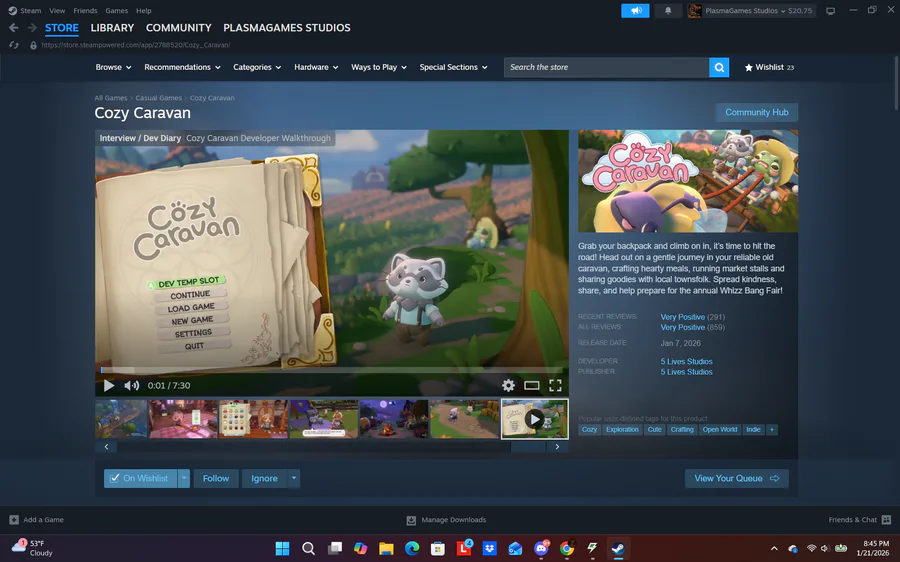Open File Explorer from the taskbar
Screen dimensions: 900x562
click(x=386, y=548)
